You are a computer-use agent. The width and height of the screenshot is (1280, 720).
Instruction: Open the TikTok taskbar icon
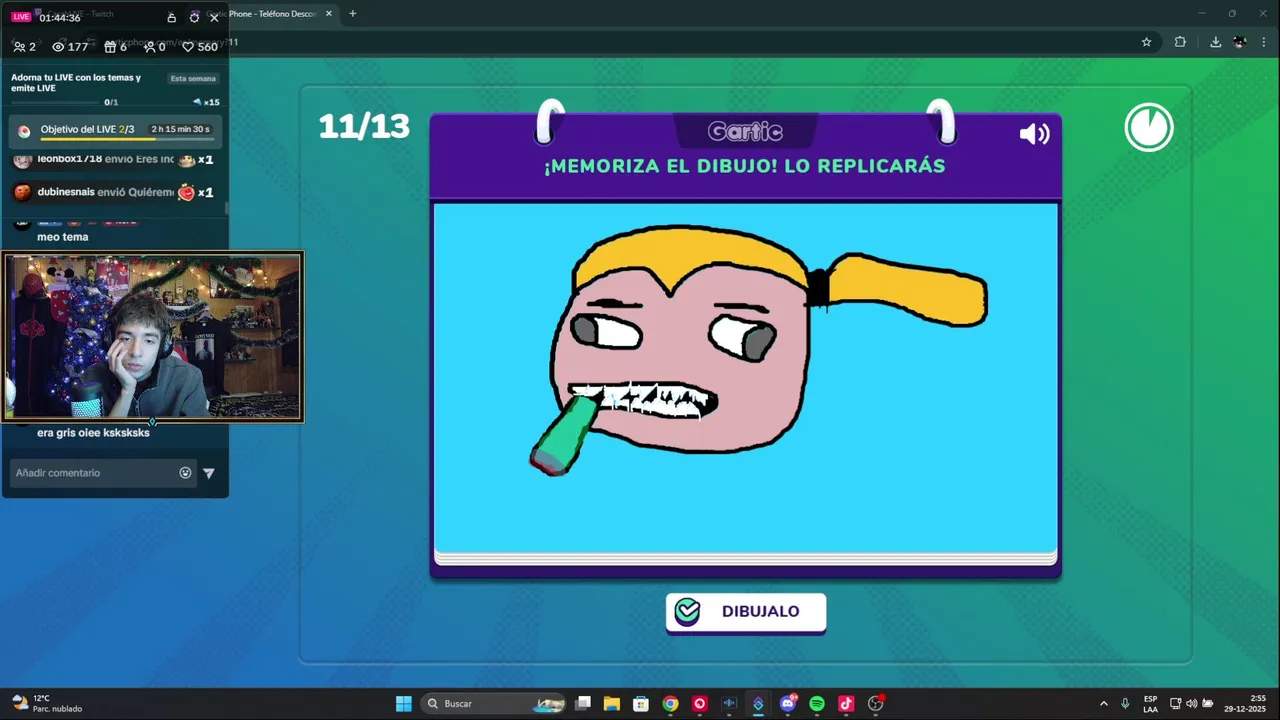pyautogui.click(x=846, y=704)
